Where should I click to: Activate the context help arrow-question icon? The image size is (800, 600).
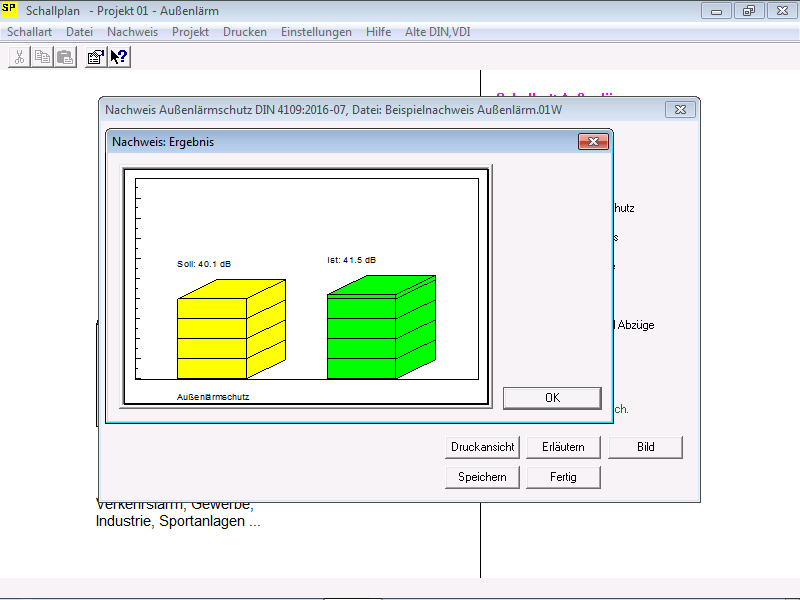[x=119, y=57]
